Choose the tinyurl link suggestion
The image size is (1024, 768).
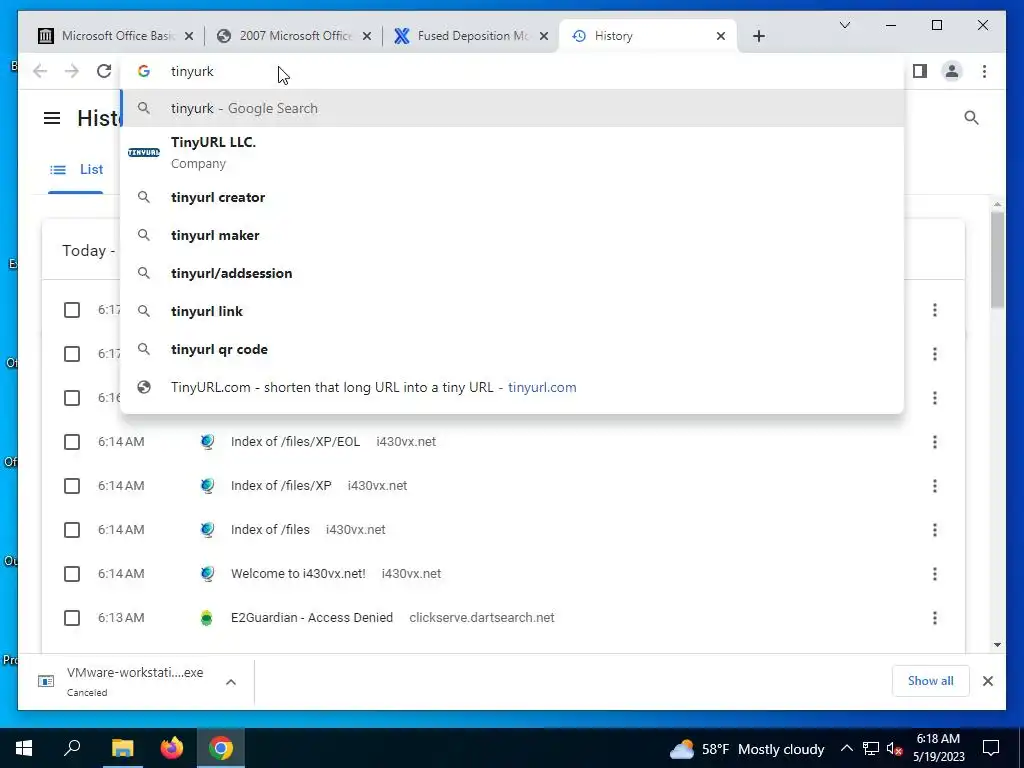(513, 312)
